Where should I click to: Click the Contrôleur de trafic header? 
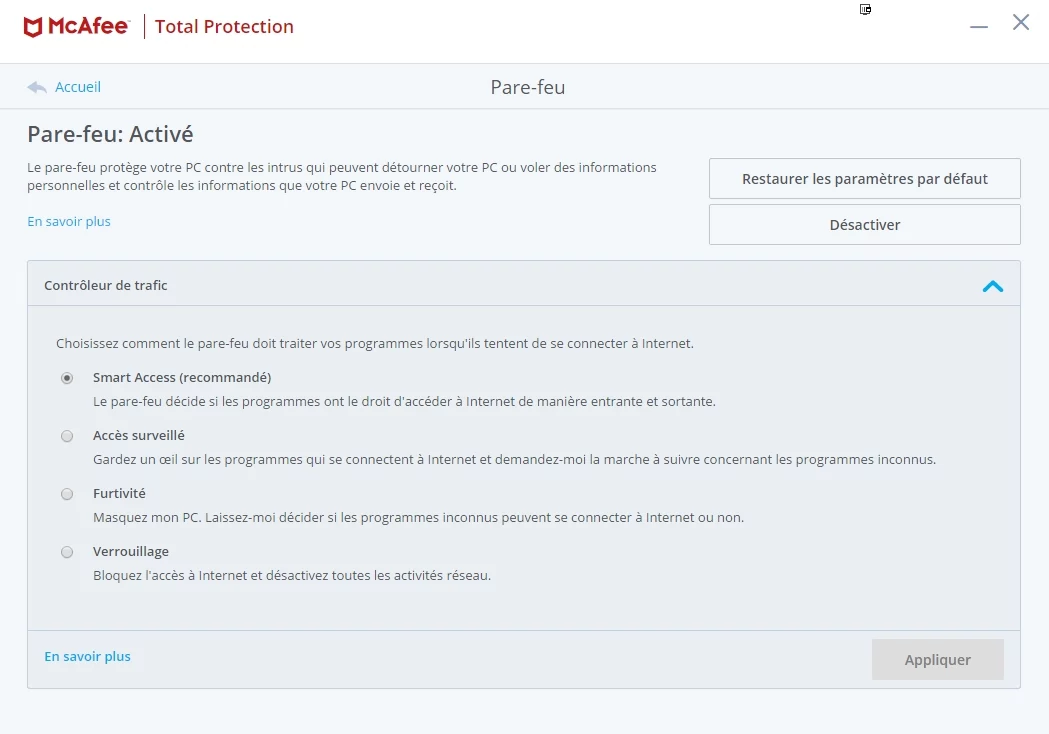pos(524,284)
